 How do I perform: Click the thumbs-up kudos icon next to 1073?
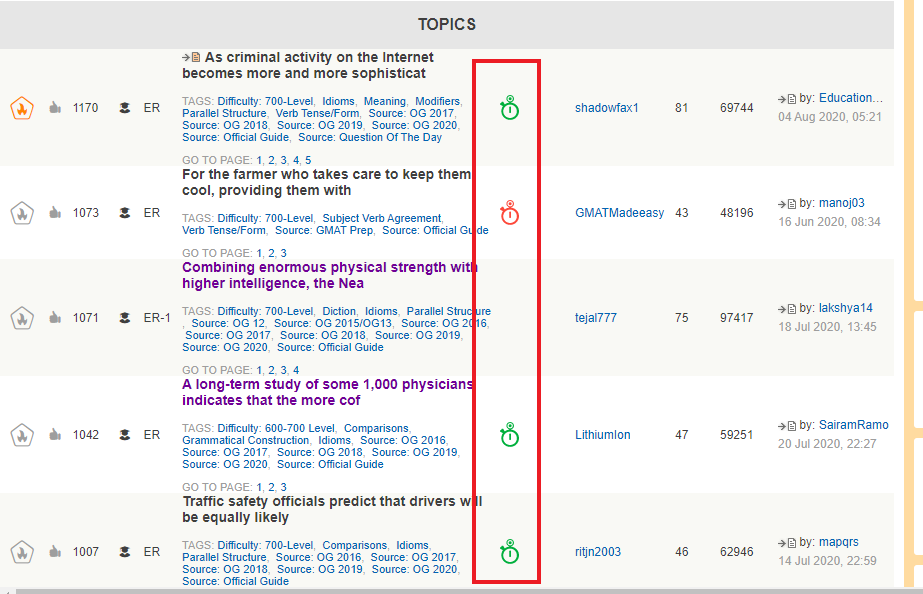point(55,213)
